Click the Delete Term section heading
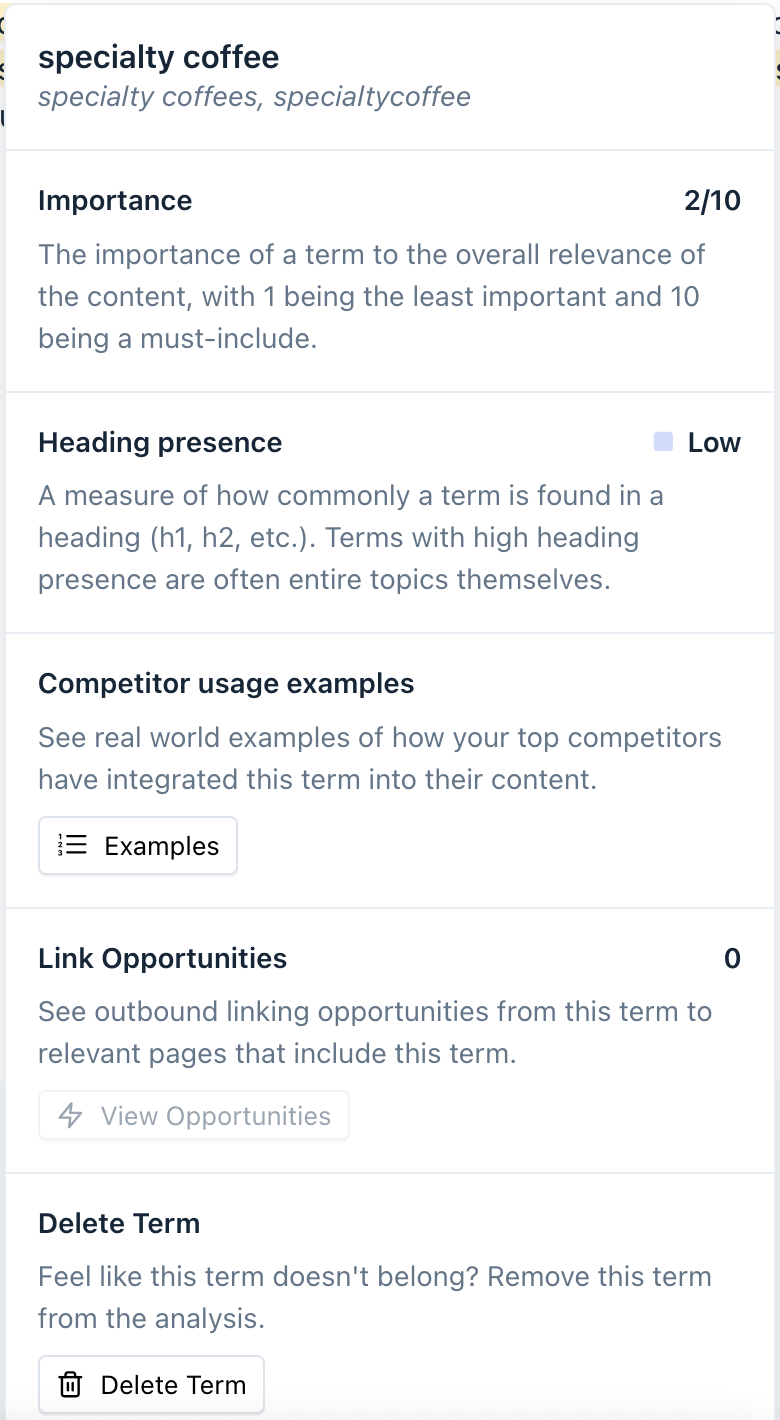The width and height of the screenshot is (780, 1420). pyautogui.click(x=119, y=1223)
